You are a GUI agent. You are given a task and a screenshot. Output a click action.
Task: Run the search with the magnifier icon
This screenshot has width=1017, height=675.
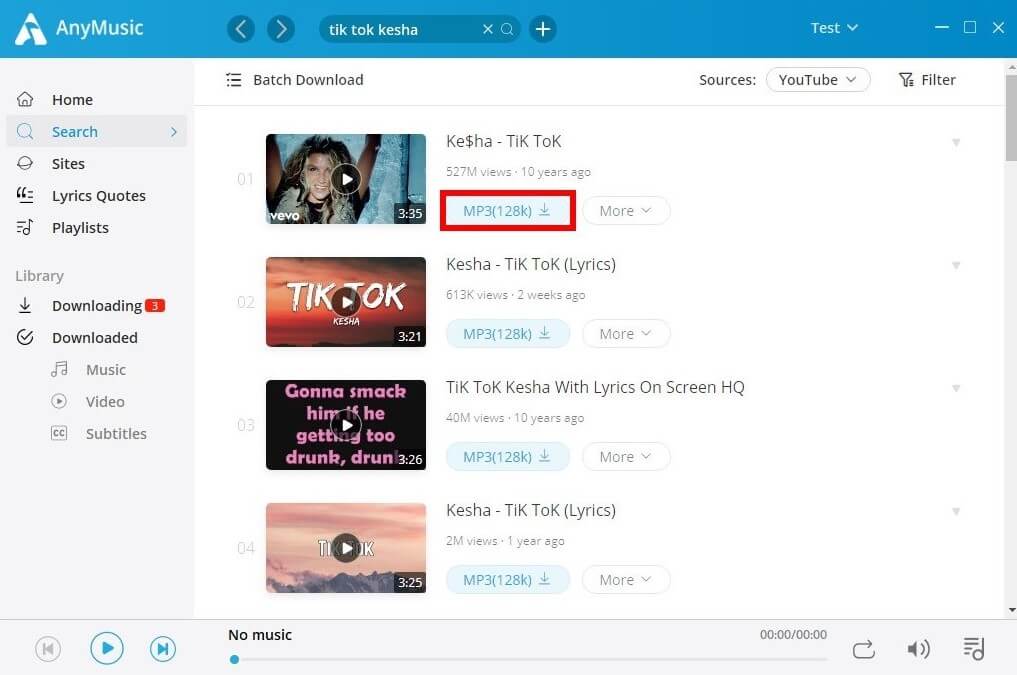tap(507, 29)
